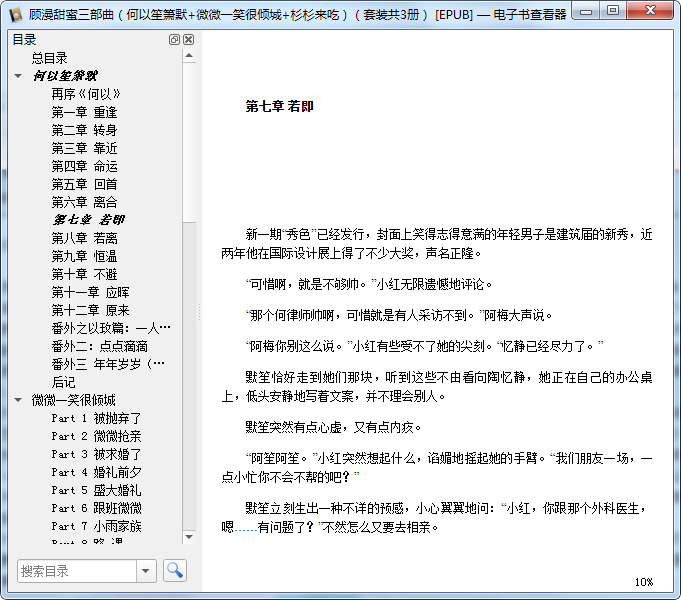681x600 pixels.
Task: Open 番外二：点点滴滴
Action: (x=99, y=346)
